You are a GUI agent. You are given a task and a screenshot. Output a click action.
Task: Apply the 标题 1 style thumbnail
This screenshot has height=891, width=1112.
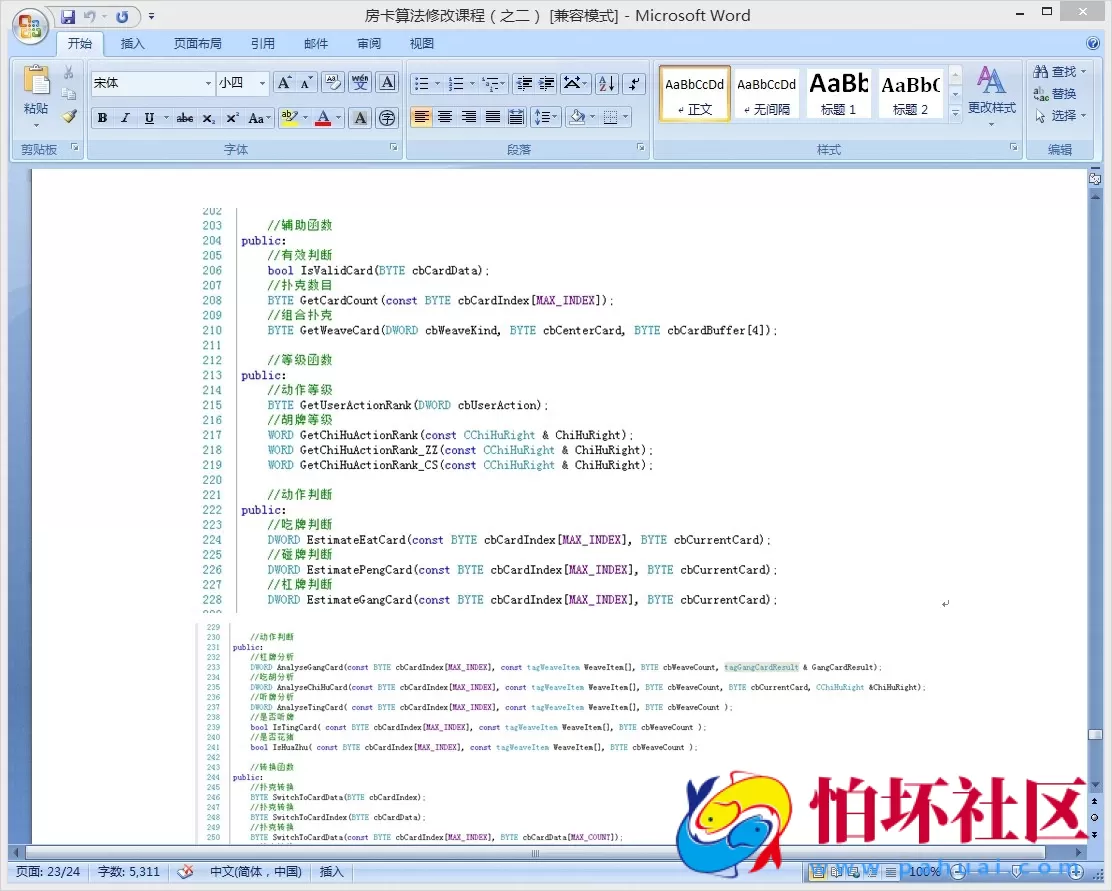[838, 93]
